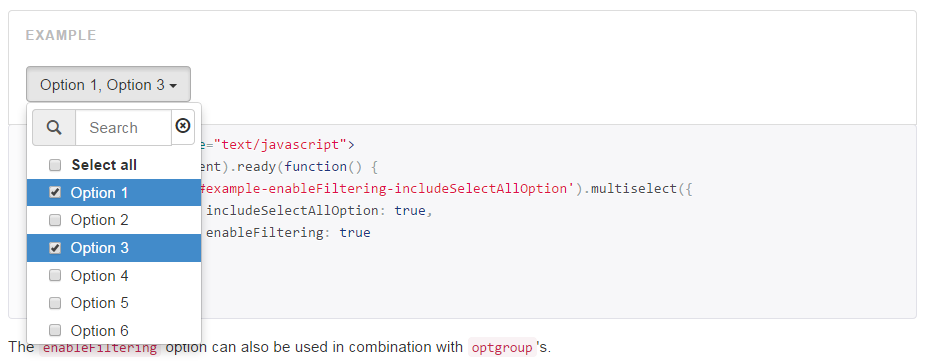Image resolution: width=926 pixels, height=361 pixels.
Task: Click the EXAMPLE heading label
Action: 61,35
